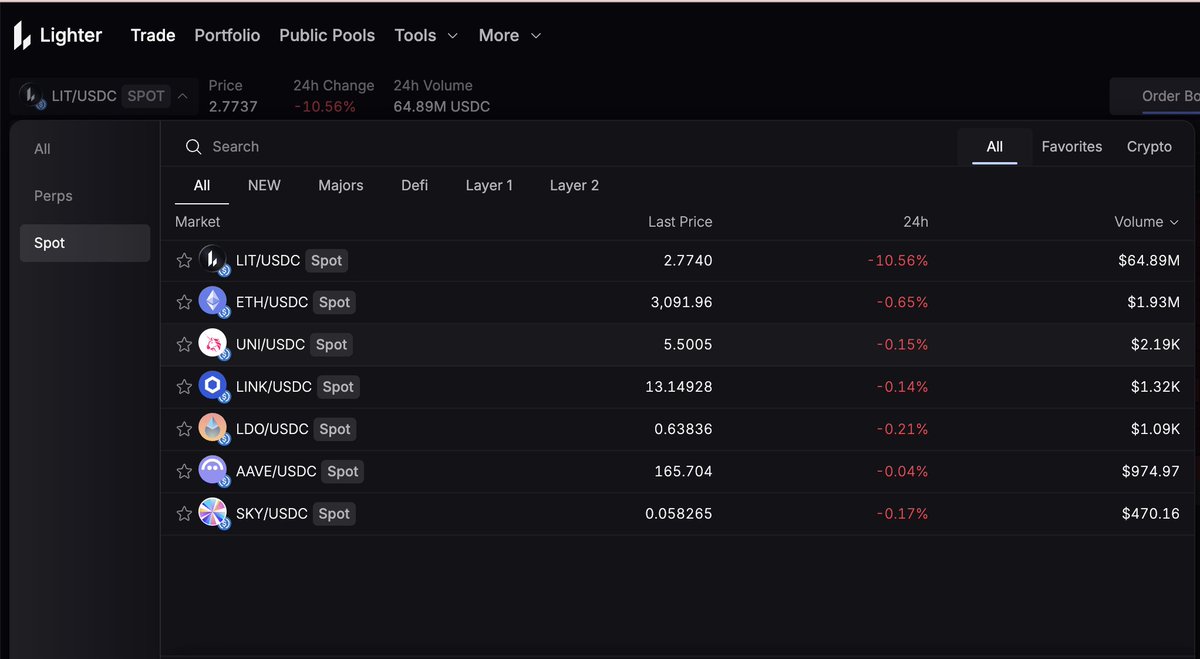Click the header price 2.7737

click(233, 106)
